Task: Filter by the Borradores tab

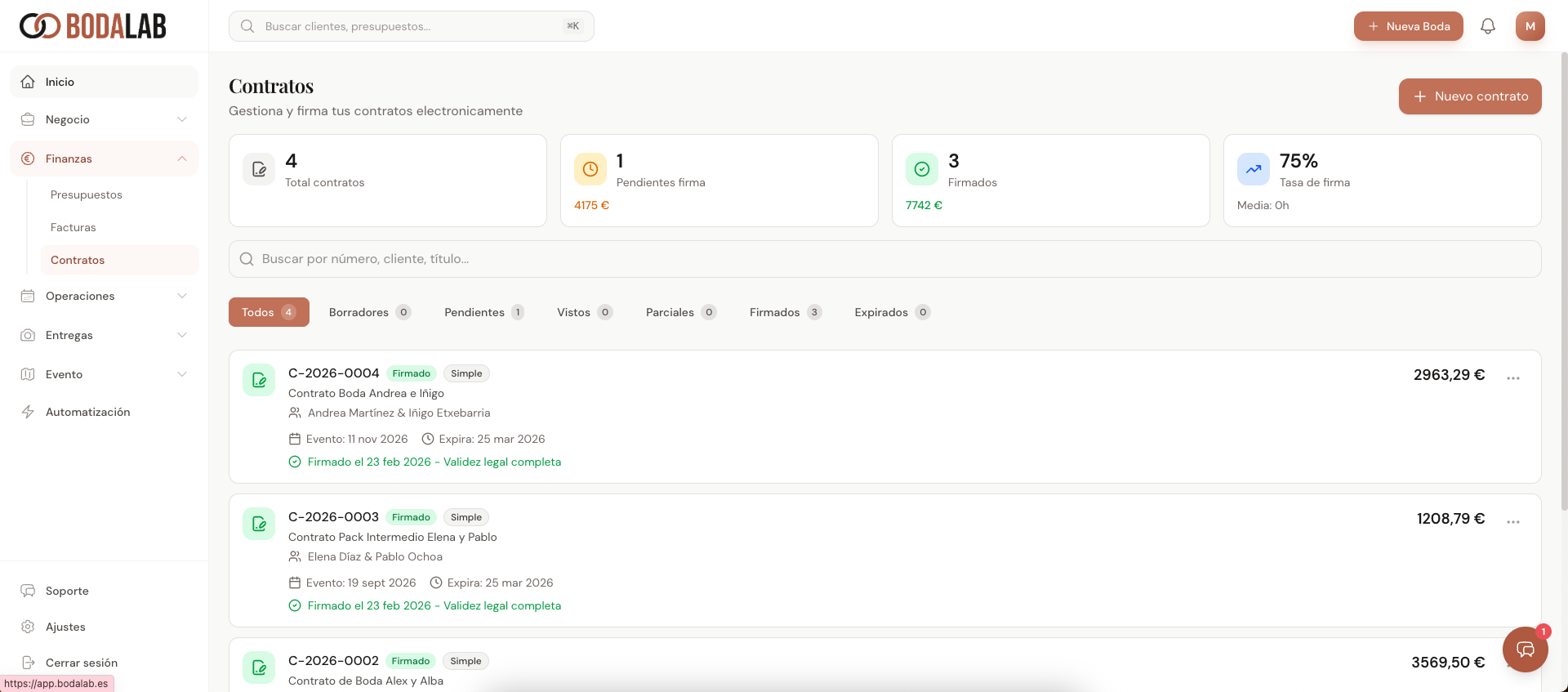Action: (x=369, y=312)
